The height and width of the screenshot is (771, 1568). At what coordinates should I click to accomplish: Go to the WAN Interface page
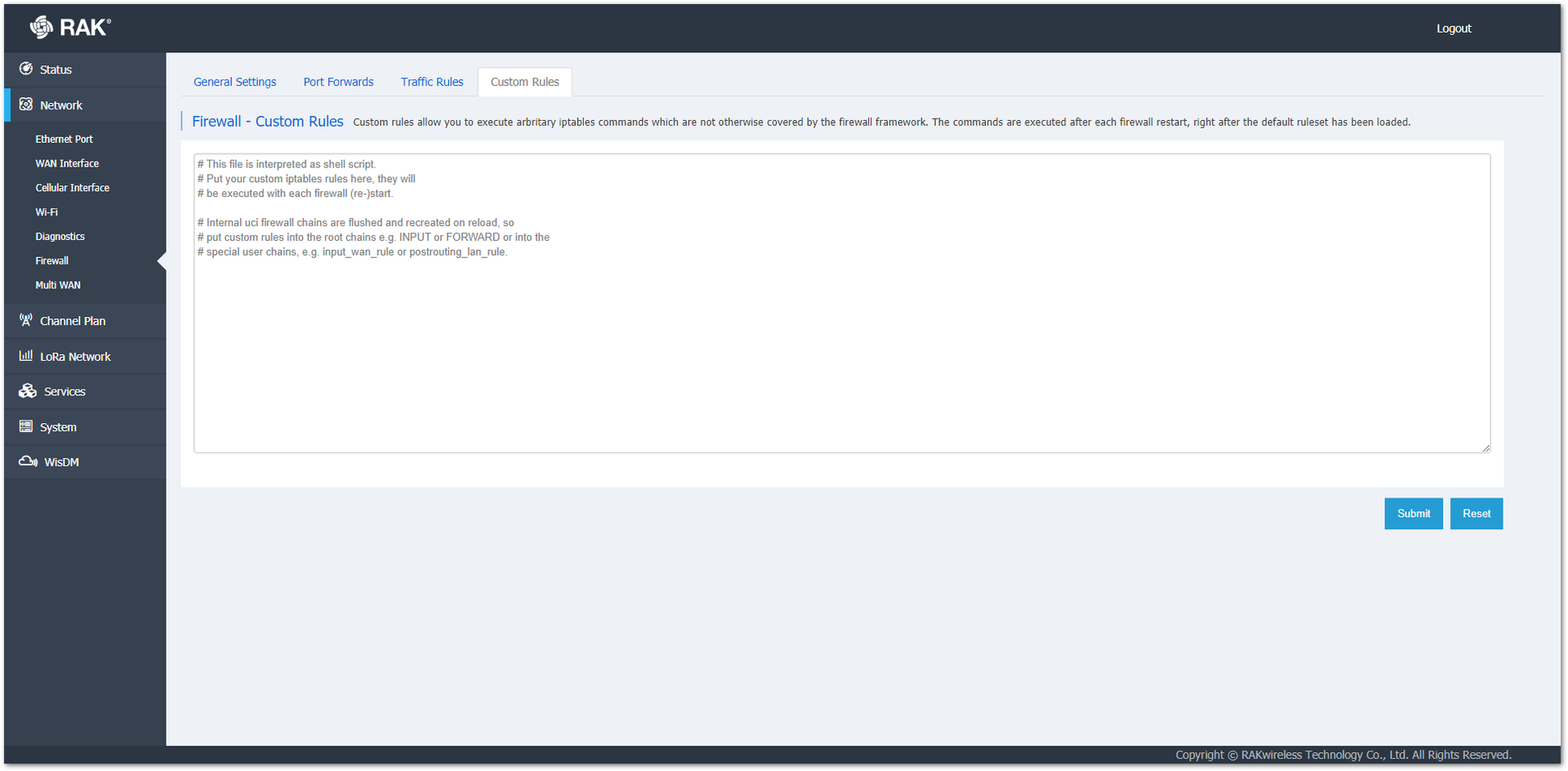(x=67, y=163)
